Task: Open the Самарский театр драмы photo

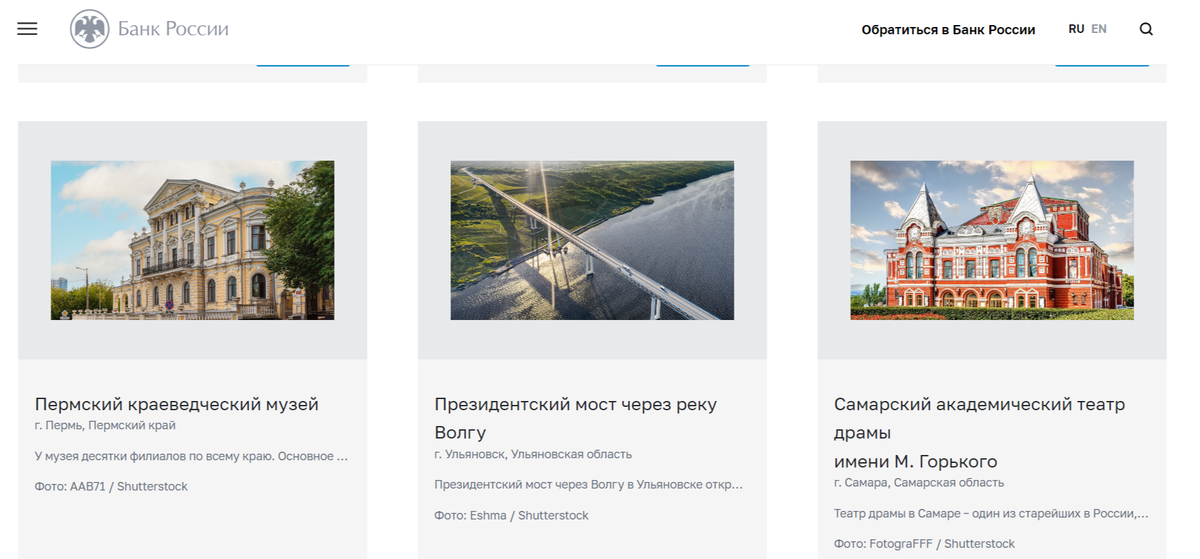Action: pyautogui.click(x=992, y=240)
